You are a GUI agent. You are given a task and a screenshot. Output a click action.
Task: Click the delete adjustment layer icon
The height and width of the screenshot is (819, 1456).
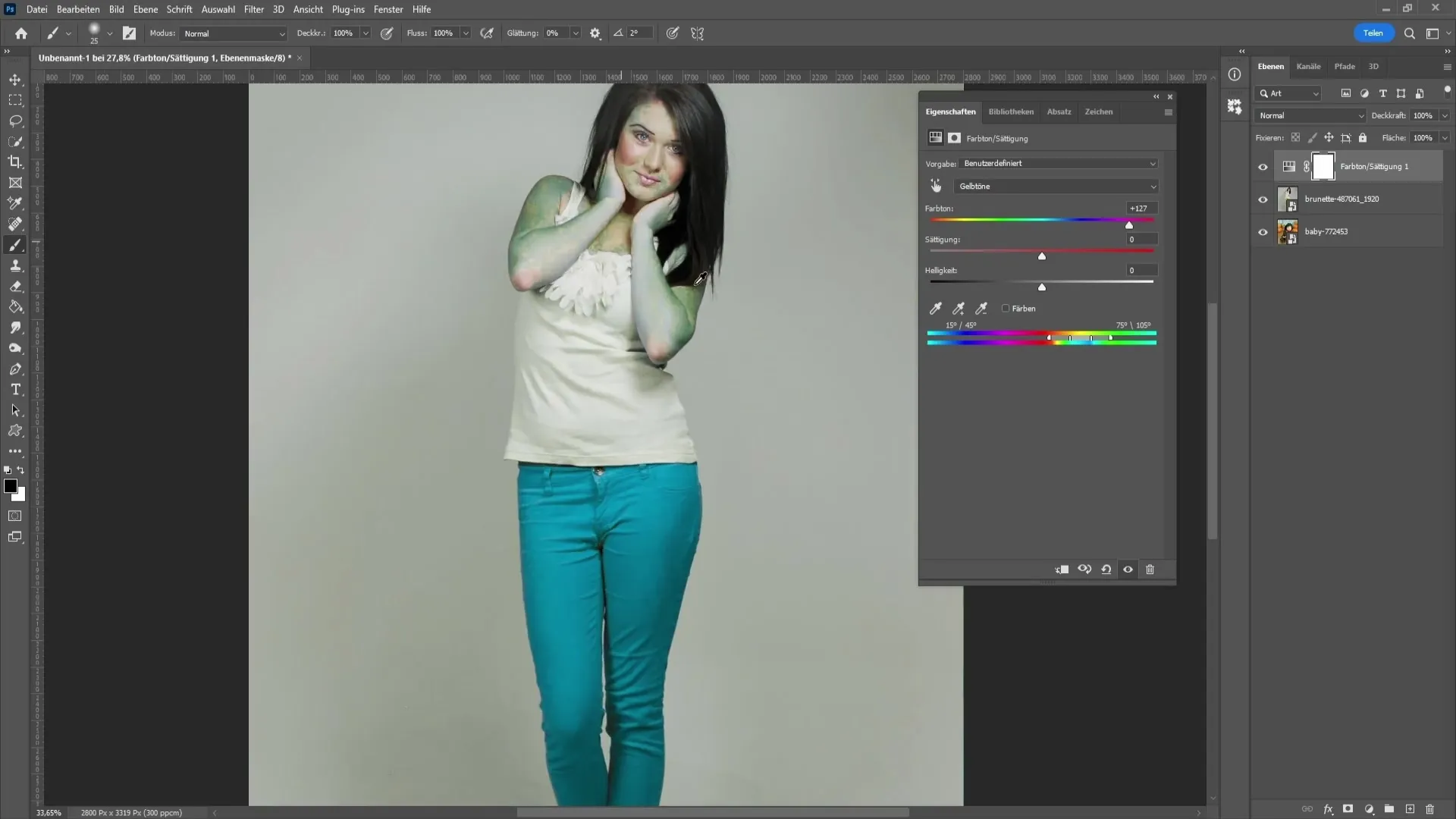click(x=1151, y=569)
